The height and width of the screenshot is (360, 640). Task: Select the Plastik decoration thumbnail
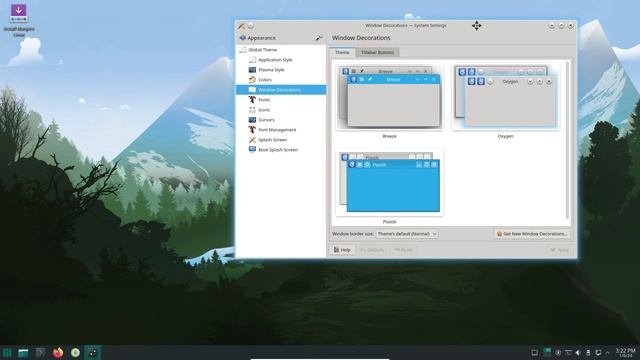point(390,183)
